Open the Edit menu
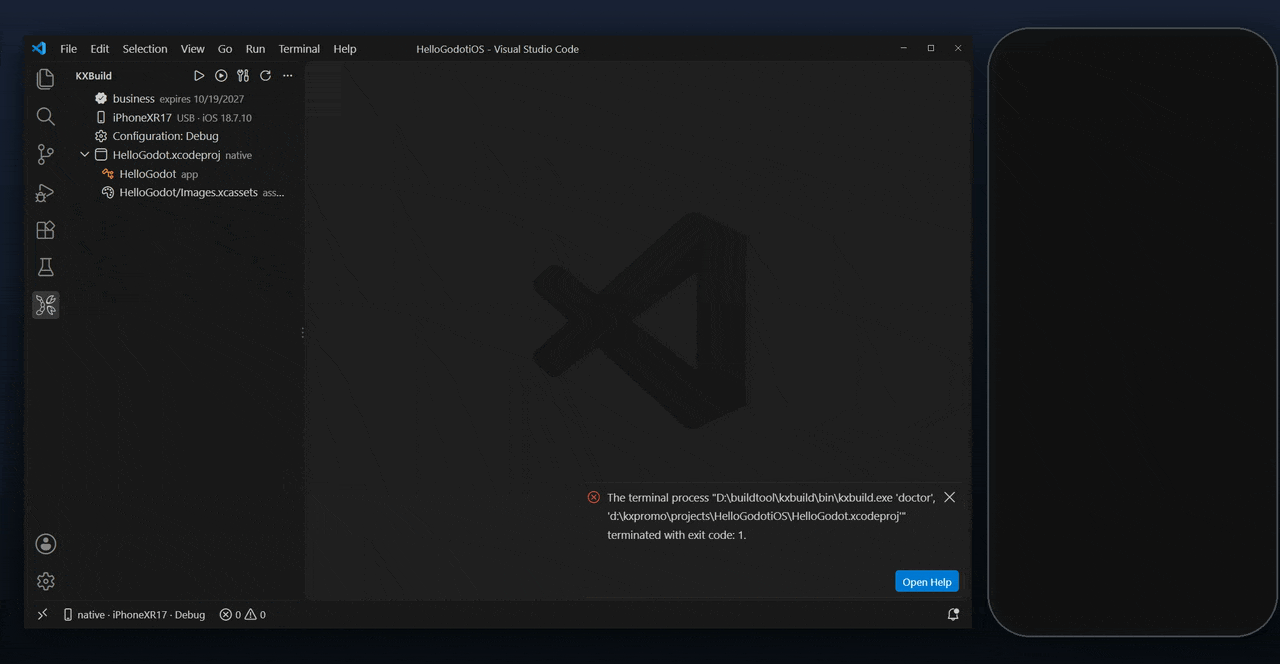The height and width of the screenshot is (664, 1280). (100, 49)
